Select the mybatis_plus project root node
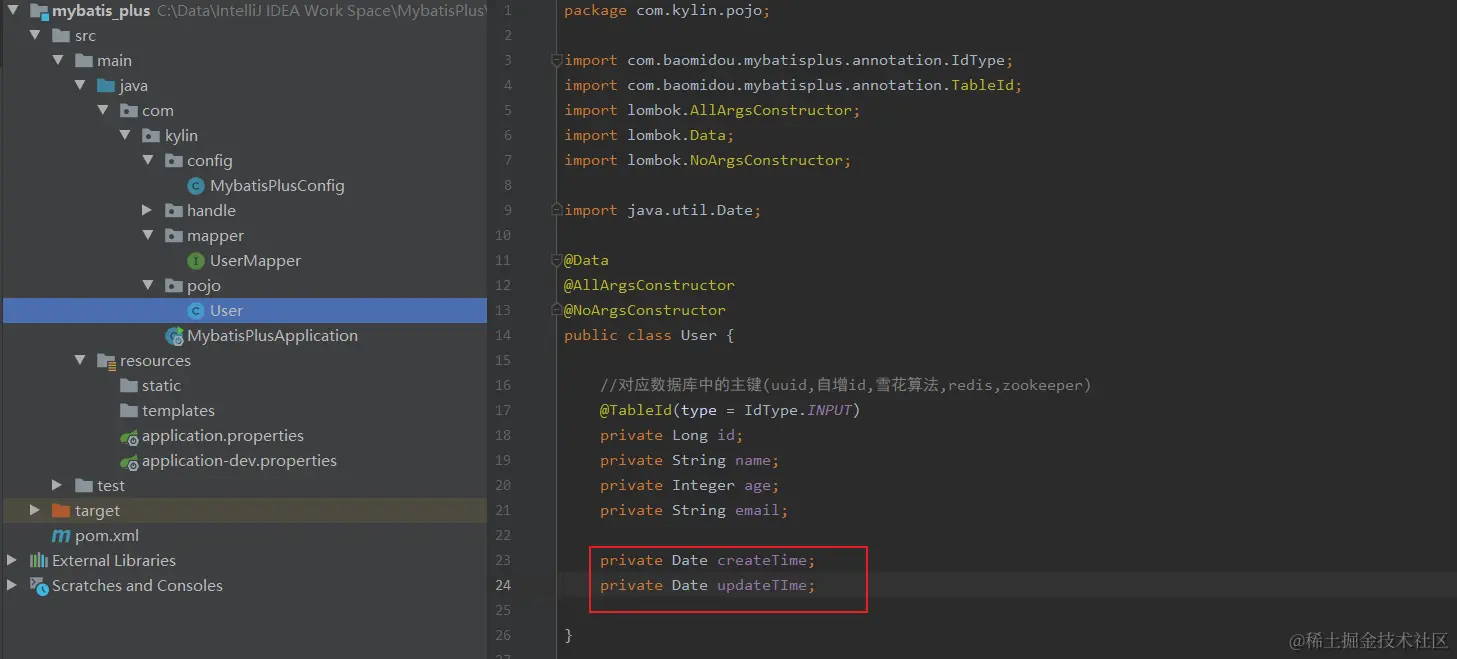 tap(245, 11)
